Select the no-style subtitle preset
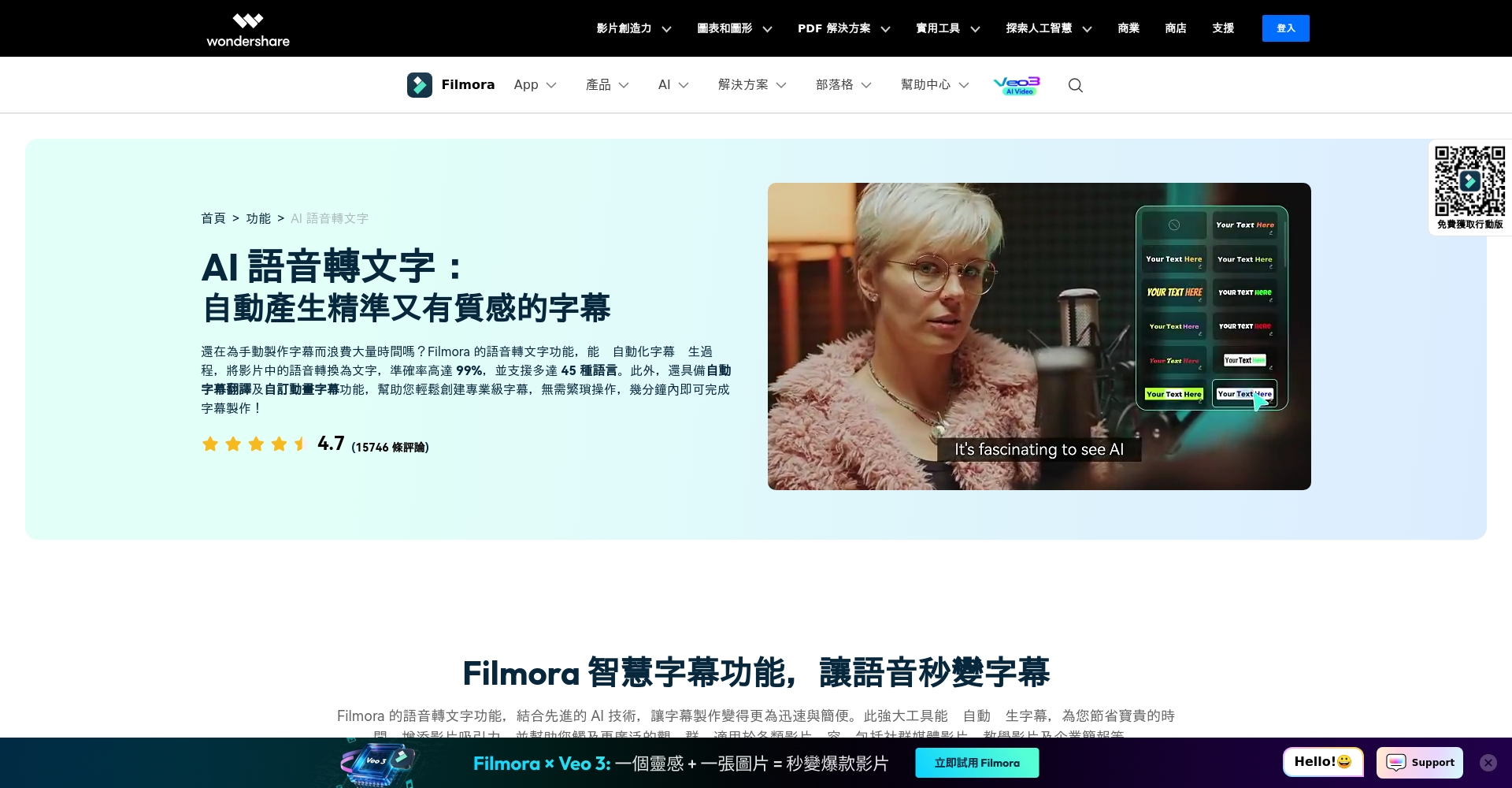Image resolution: width=1512 pixels, height=788 pixels. (1174, 225)
